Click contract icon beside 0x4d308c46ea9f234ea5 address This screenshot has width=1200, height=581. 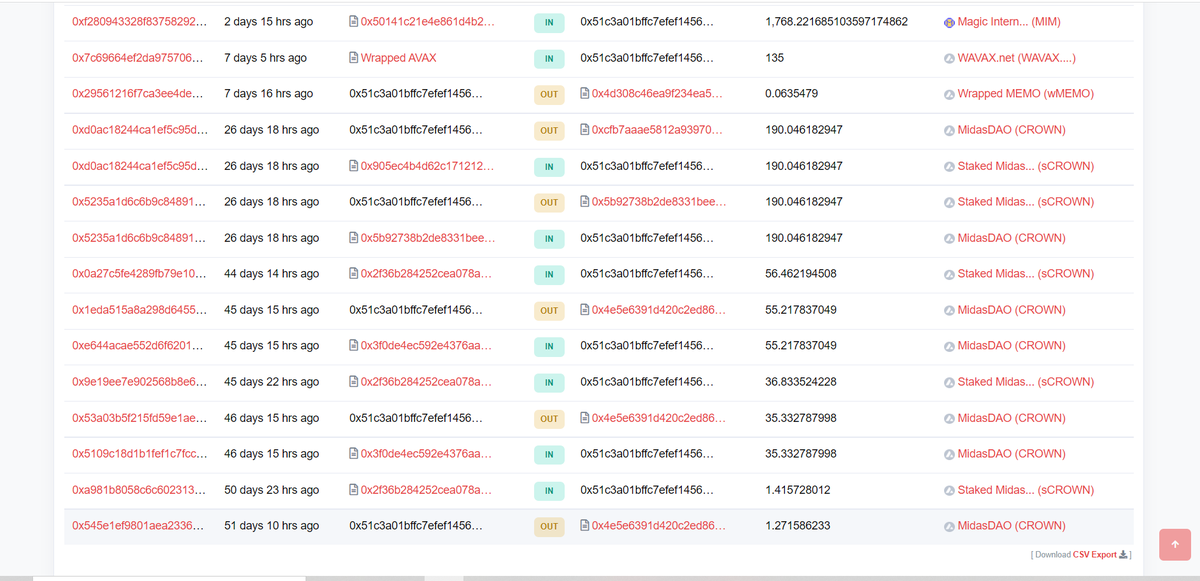(x=585, y=94)
